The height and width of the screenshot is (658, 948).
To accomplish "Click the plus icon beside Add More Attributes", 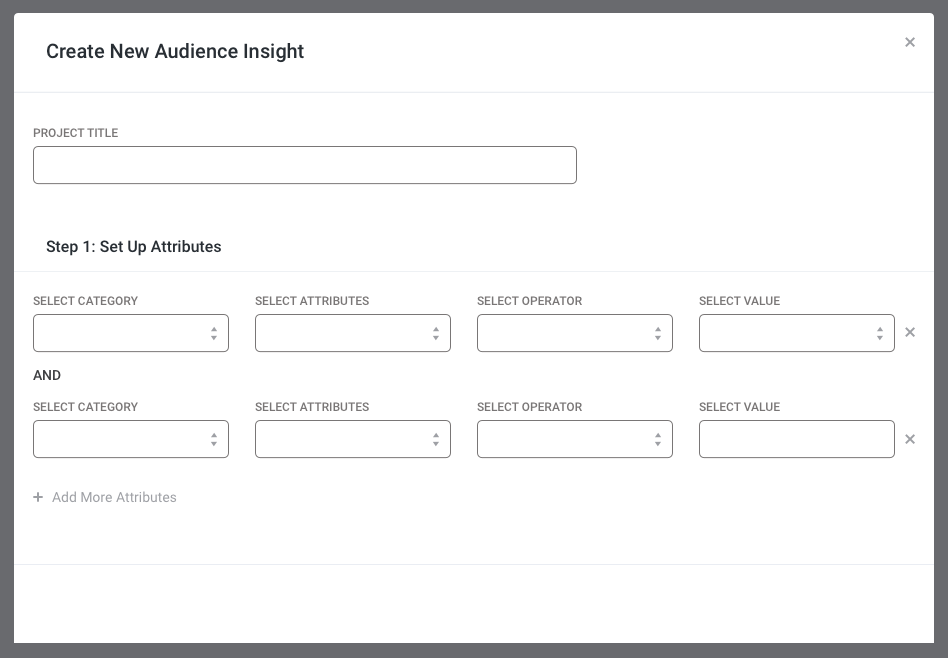I will coord(38,497).
